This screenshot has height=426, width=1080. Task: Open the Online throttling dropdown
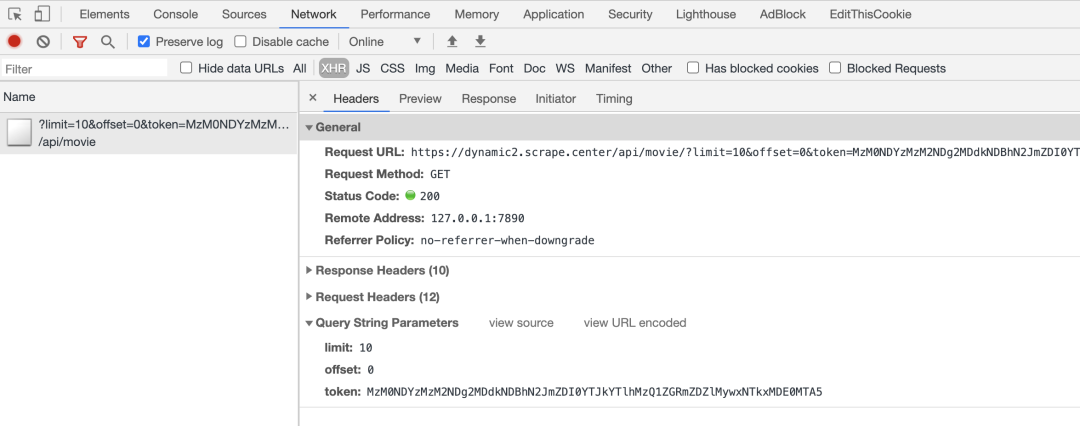385,41
